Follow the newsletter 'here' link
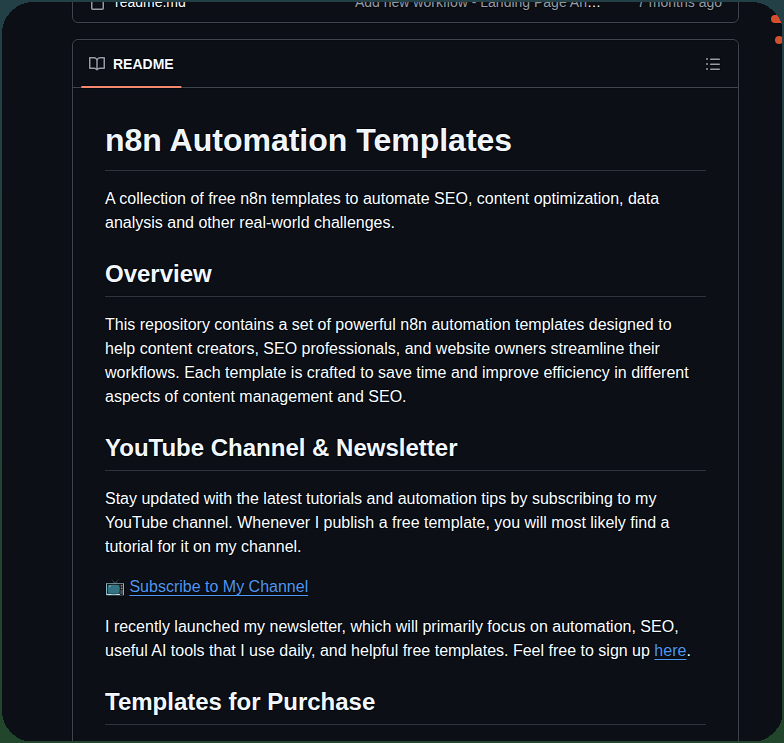 [x=670, y=650]
